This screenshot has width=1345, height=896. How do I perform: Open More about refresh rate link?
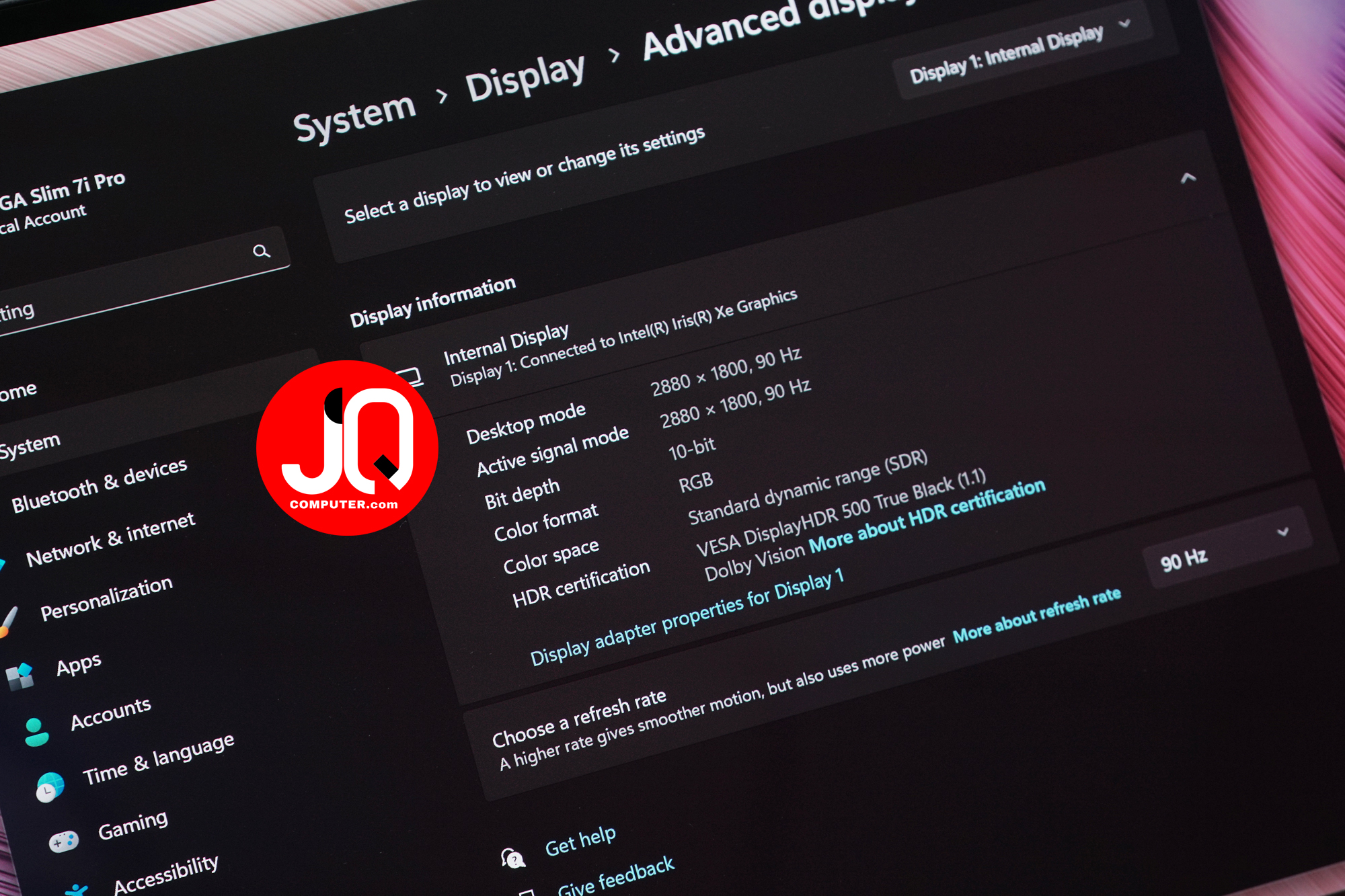click(x=1037, y=614)
